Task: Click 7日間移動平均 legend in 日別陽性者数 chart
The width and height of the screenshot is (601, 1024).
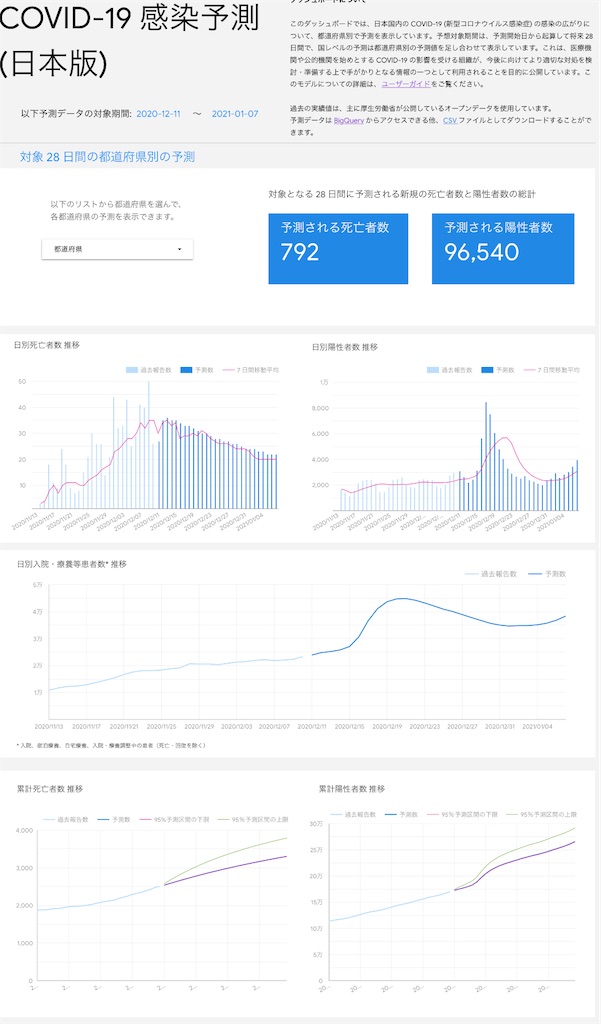Action: (551, 370)
